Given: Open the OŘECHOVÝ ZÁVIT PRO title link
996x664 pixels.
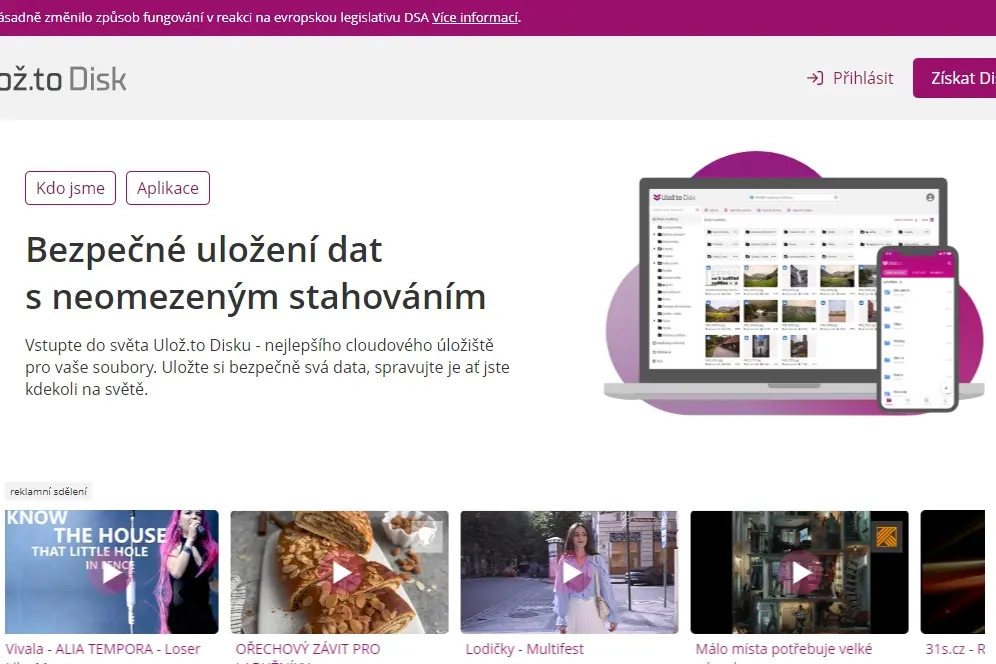Looking at the screenshot, I should (x=307, y=649).
